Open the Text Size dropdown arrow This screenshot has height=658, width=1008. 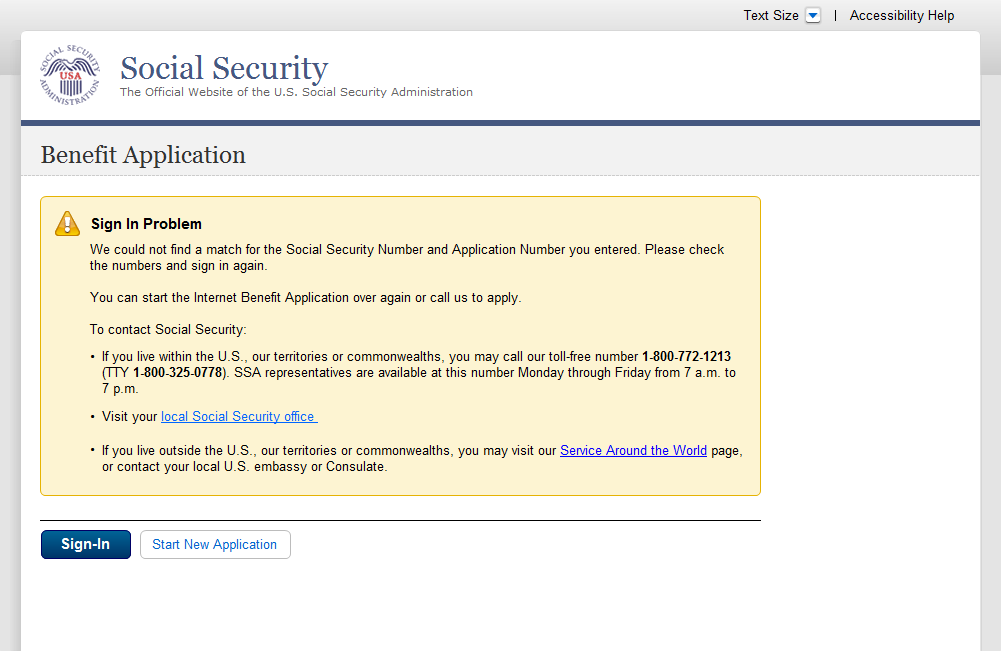pos(813,16)
